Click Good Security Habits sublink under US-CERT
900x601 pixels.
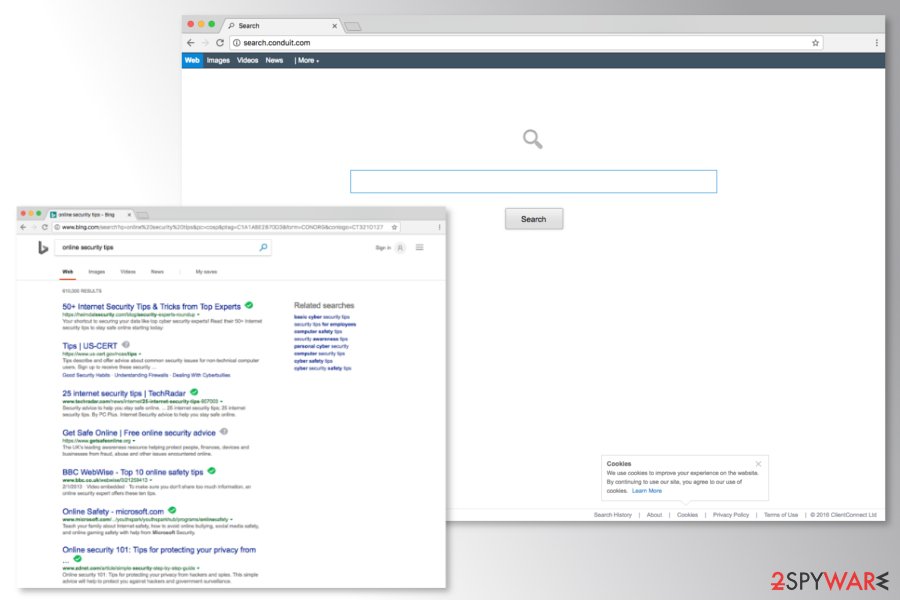pyautogui.click(x=86, y=375)
